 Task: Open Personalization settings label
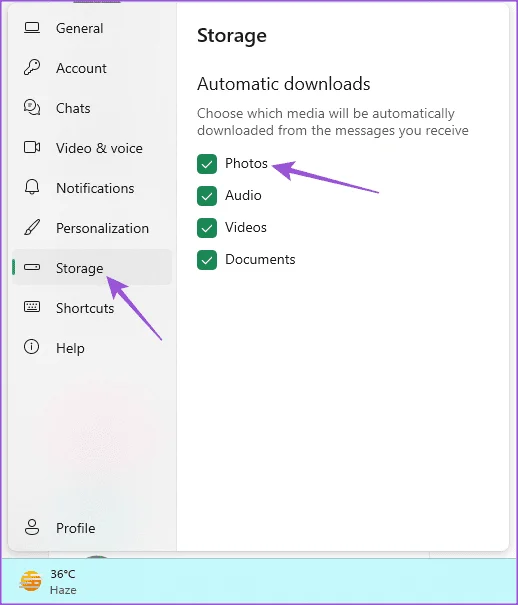(x=102, y=228)
